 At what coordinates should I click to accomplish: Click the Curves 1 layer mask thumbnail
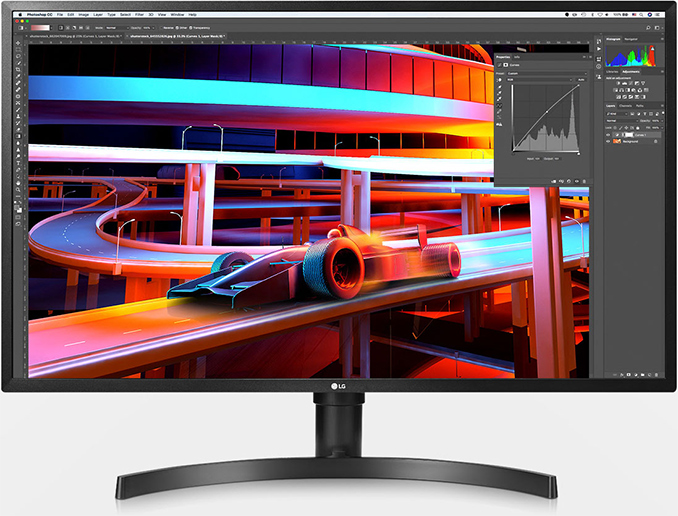tap(629, 135)
